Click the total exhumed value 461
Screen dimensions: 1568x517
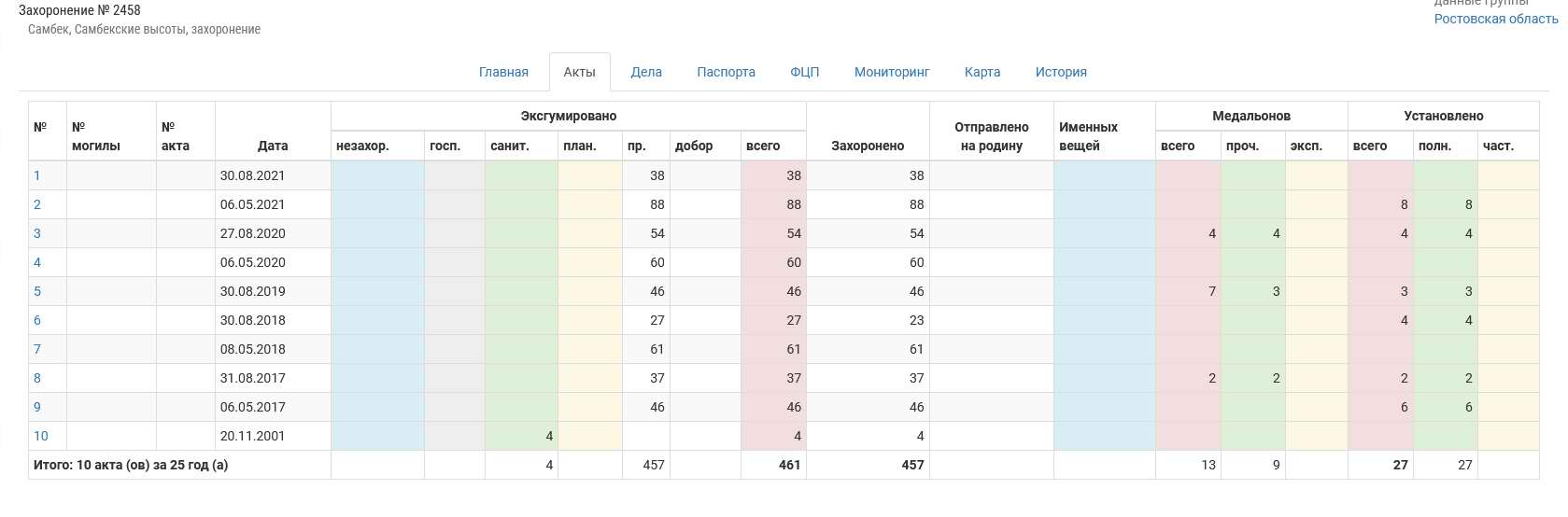789,465
